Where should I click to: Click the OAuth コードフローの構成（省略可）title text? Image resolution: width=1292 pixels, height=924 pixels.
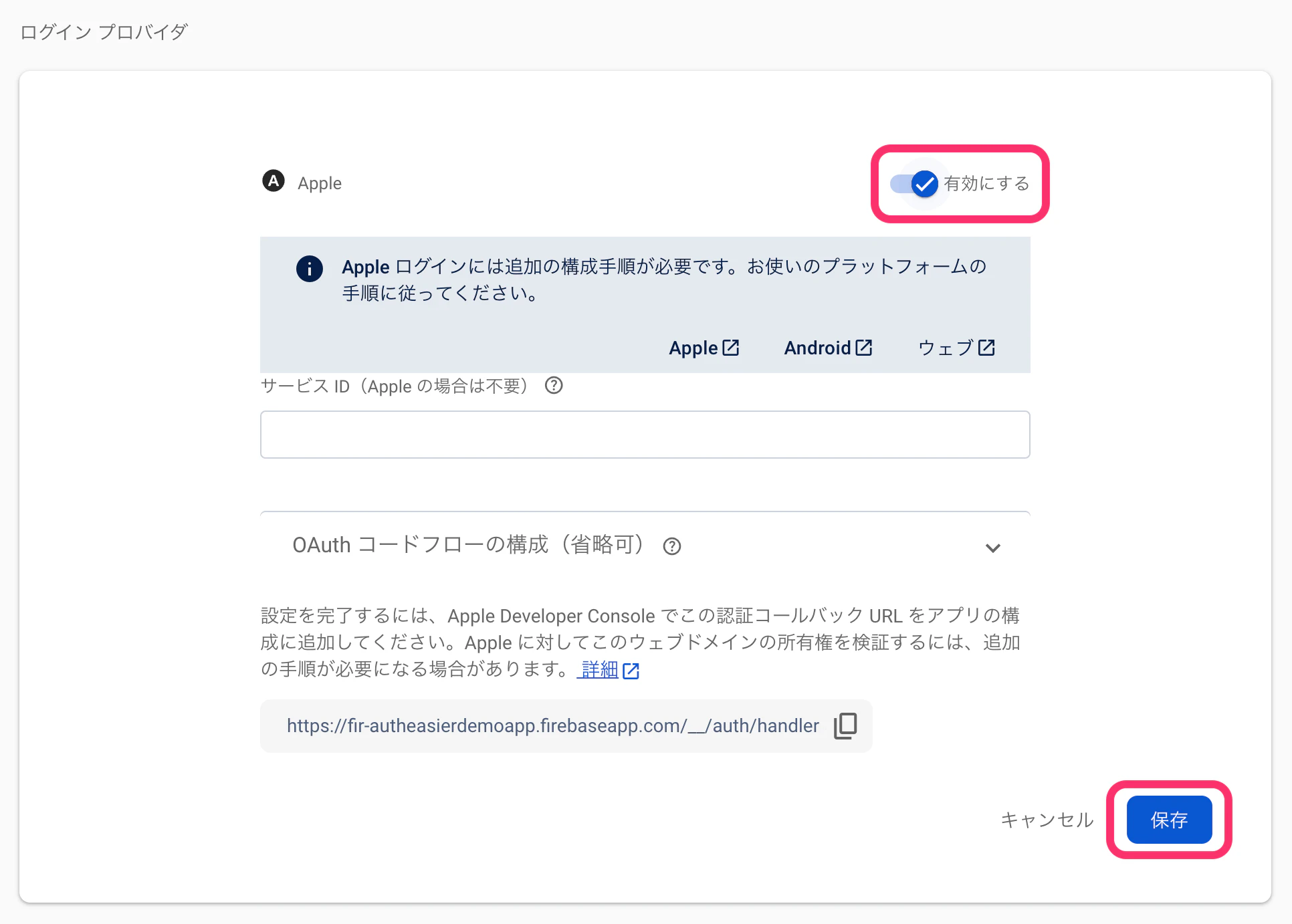coord(469,545)
